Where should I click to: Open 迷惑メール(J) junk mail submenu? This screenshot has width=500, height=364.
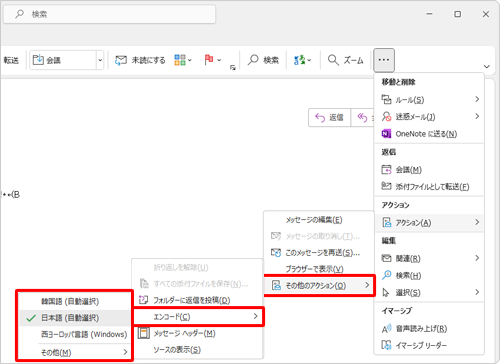click(429, 117)
